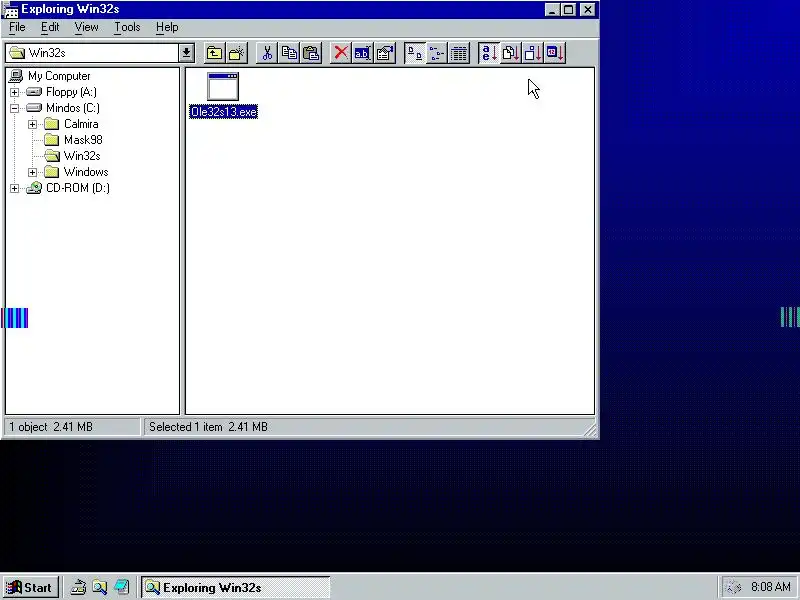Select My Computer in the tree

[59, 76]
